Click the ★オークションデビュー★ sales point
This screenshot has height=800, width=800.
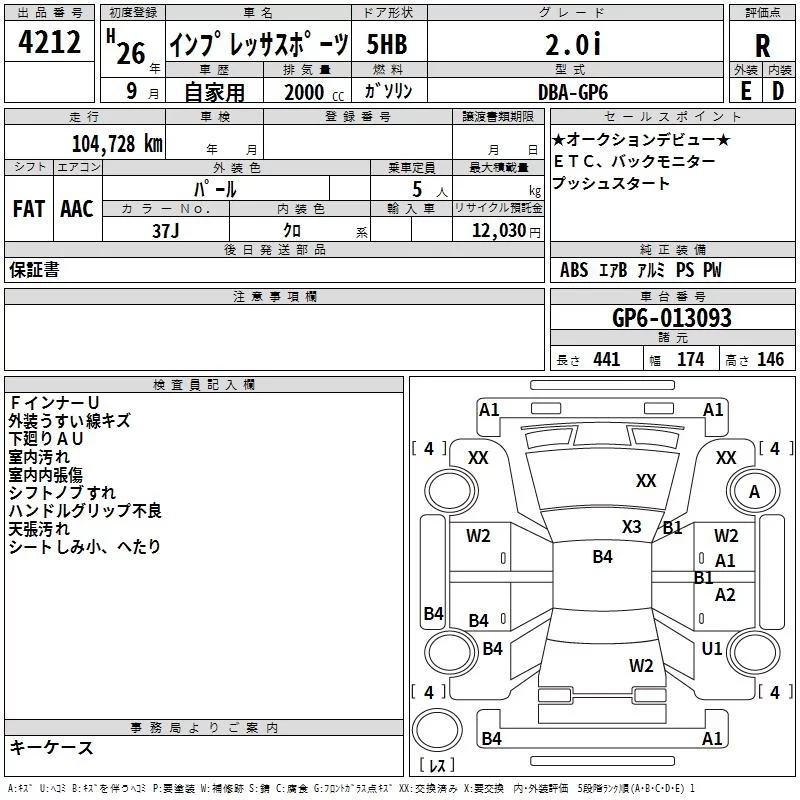[x=641, y=139]
